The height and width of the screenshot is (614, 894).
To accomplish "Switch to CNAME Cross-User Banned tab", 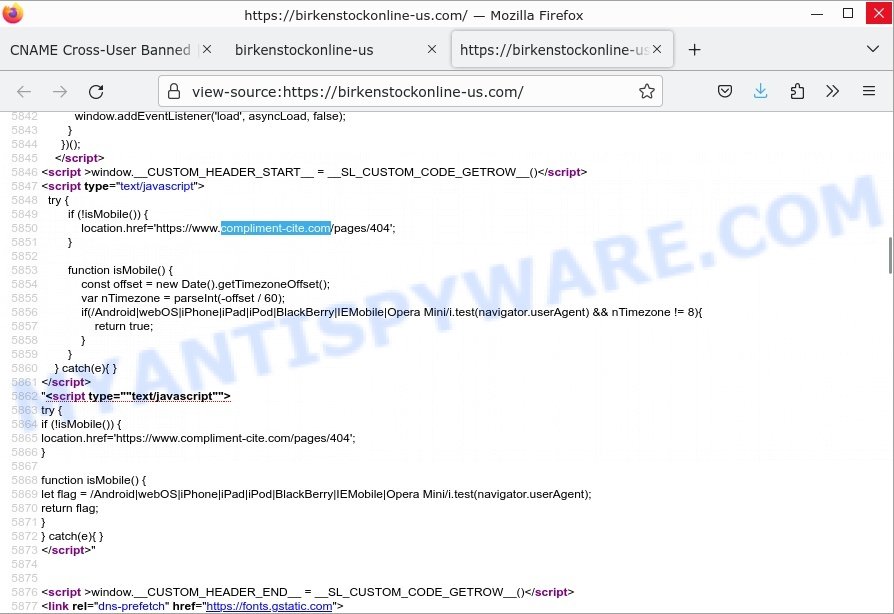I will click(x=100, y=50).
